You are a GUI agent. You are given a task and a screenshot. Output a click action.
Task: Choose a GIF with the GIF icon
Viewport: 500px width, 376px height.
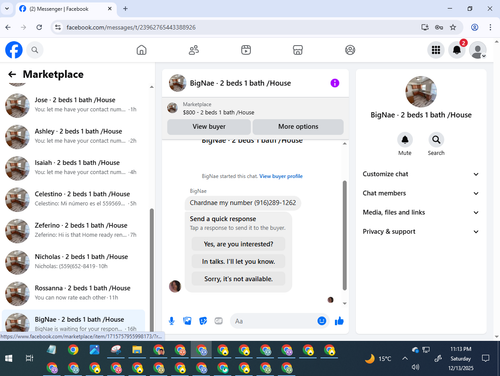pos(219,321)
